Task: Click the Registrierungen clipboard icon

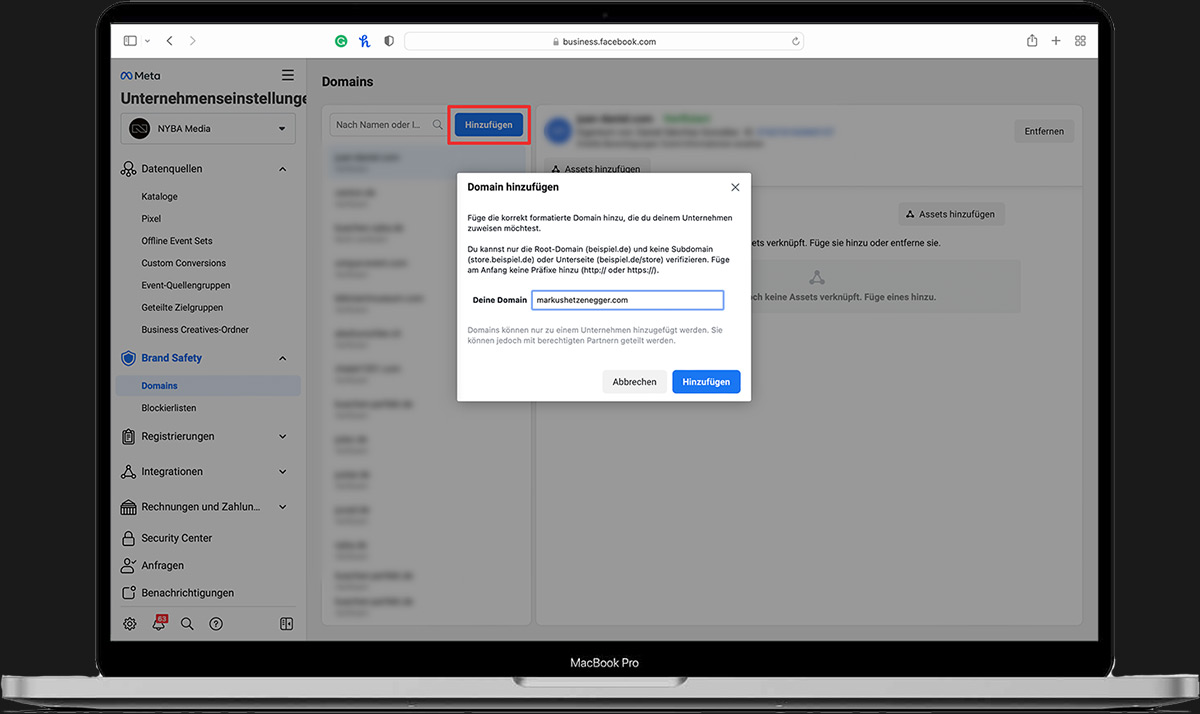Action: tap(128, 437)
